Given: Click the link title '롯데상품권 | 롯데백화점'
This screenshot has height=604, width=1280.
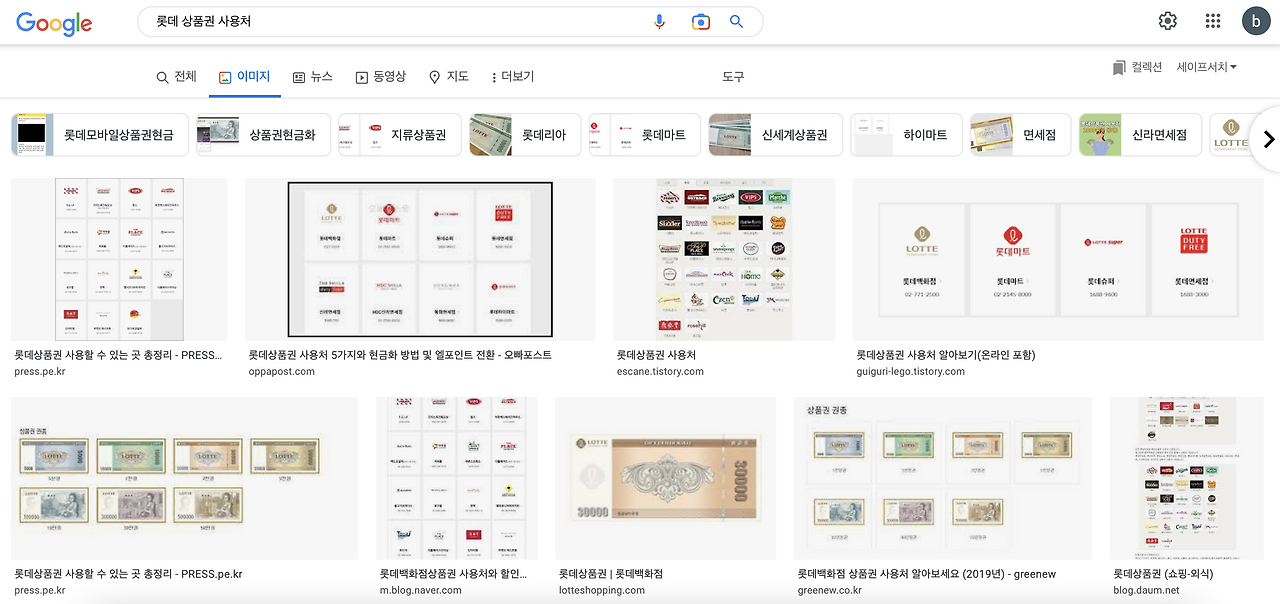Looking at the screenshot, I should (611, 574).
